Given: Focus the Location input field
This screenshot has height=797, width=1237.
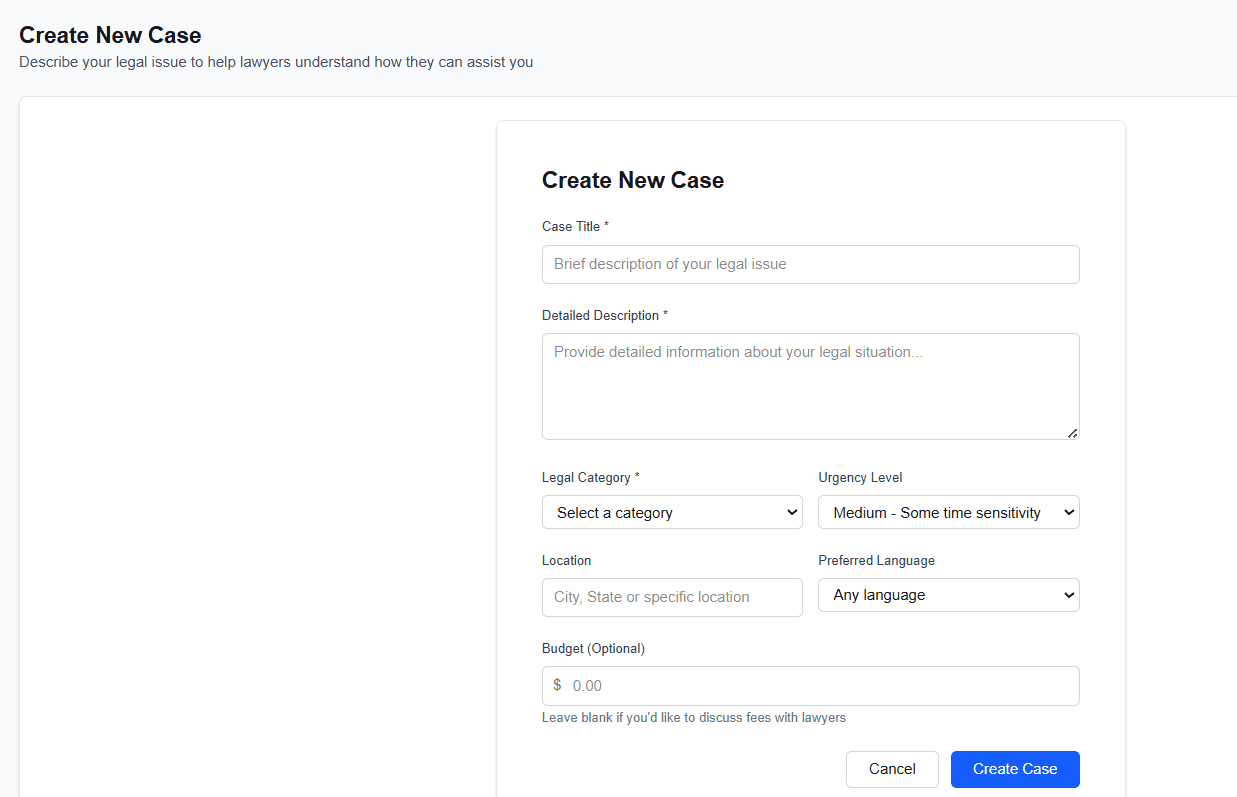Looking at the screenshot, I should 672,597.
